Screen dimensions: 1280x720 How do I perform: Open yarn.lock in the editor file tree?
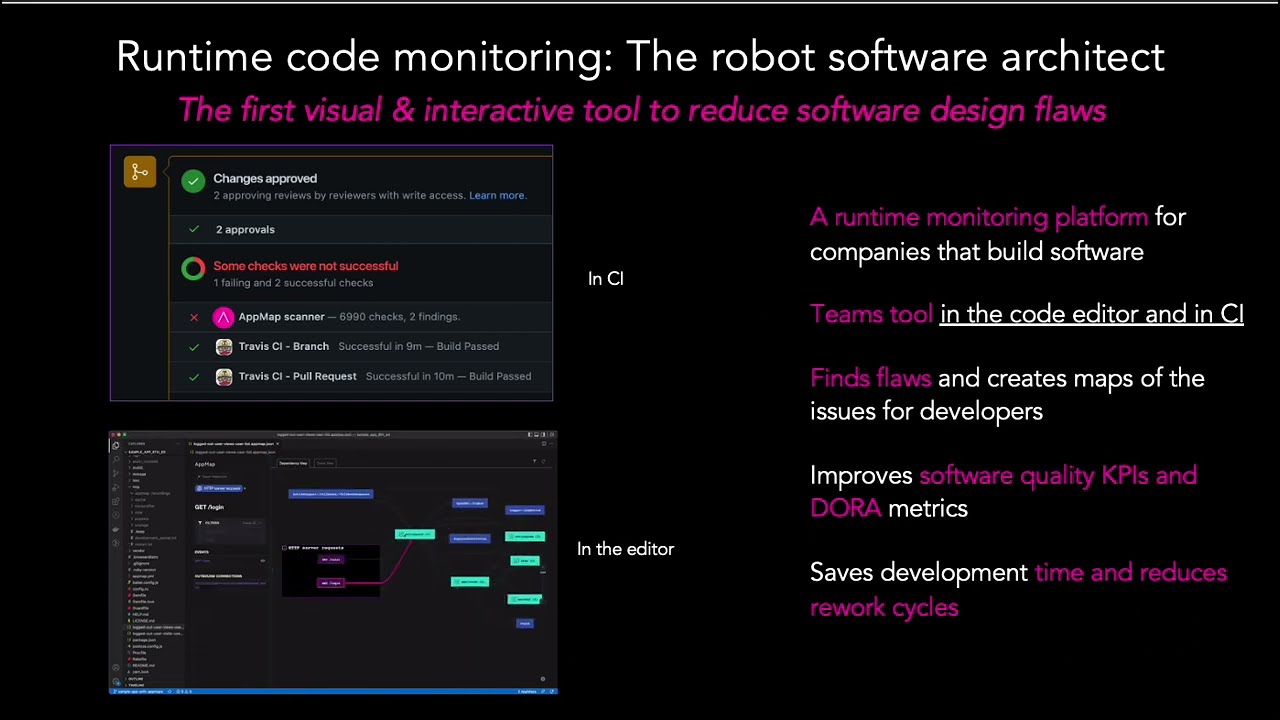(x=140, y=672)
